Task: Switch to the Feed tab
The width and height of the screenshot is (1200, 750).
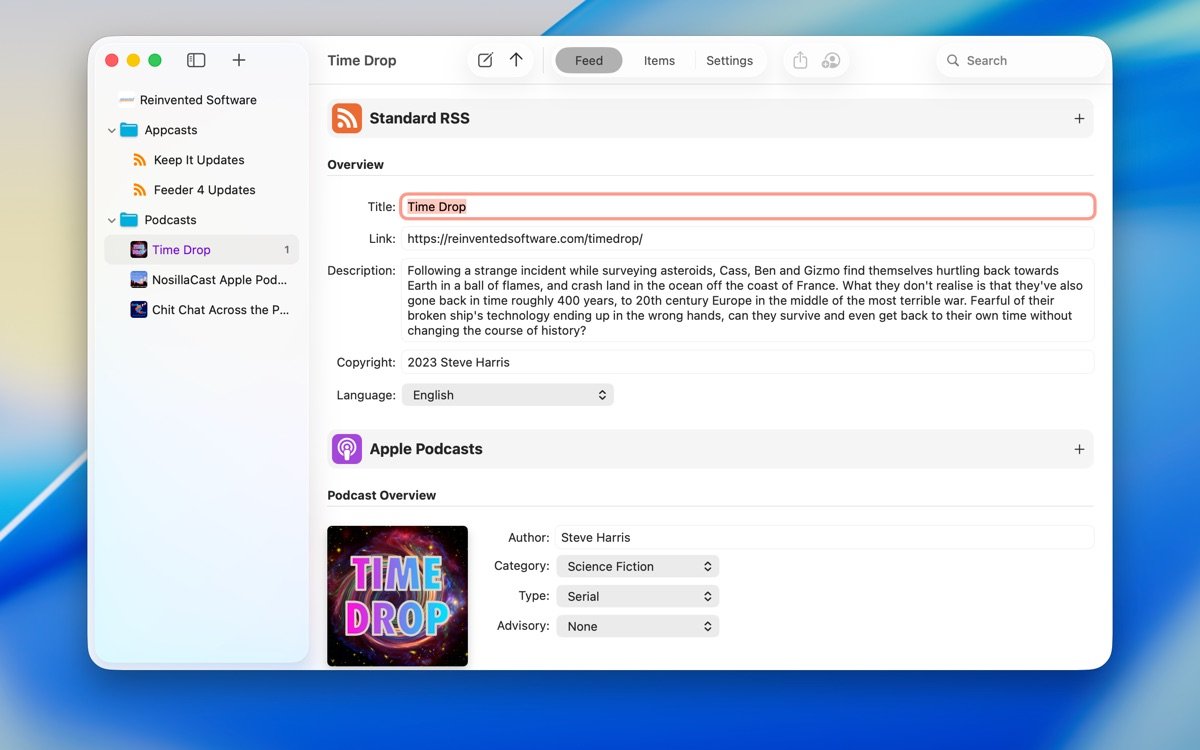Action: [589, 61]
